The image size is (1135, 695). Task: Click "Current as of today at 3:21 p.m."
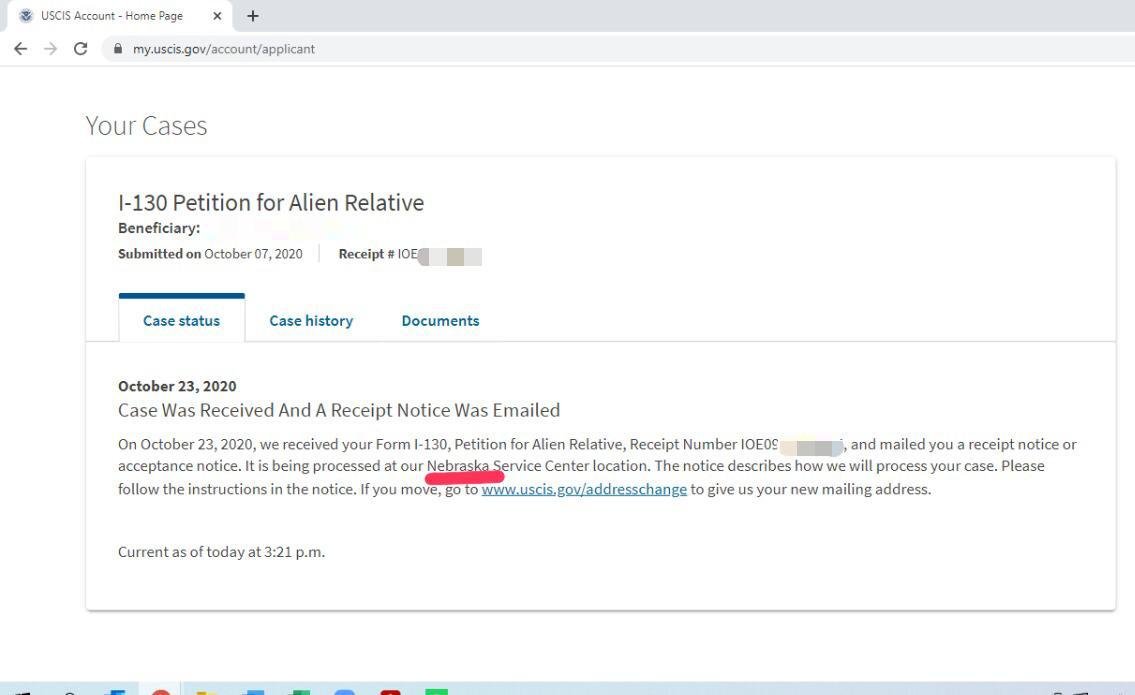click(221, 552)
